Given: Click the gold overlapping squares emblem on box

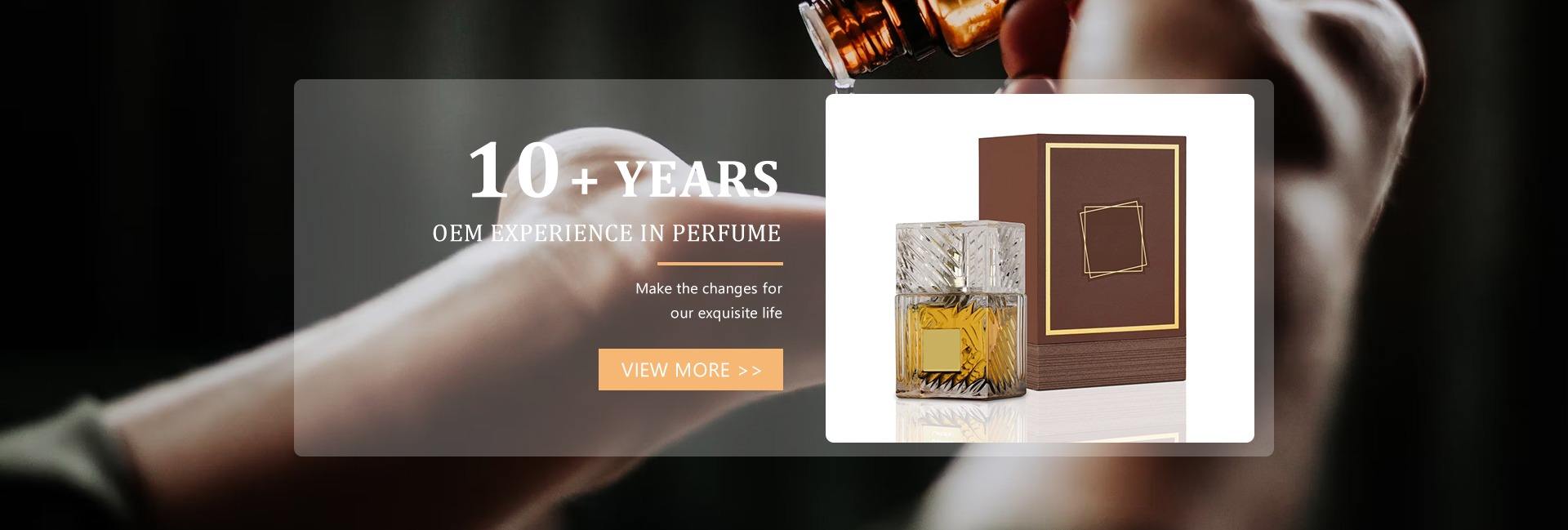Looking at the screenshot, I should coord(1111,238).
